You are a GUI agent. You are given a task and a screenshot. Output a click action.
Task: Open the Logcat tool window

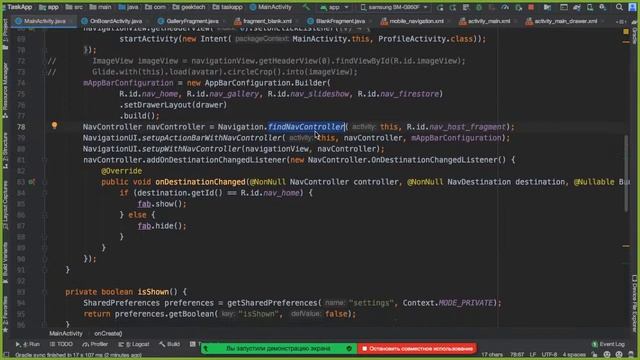pyautogui.click(x=134, y=344)
